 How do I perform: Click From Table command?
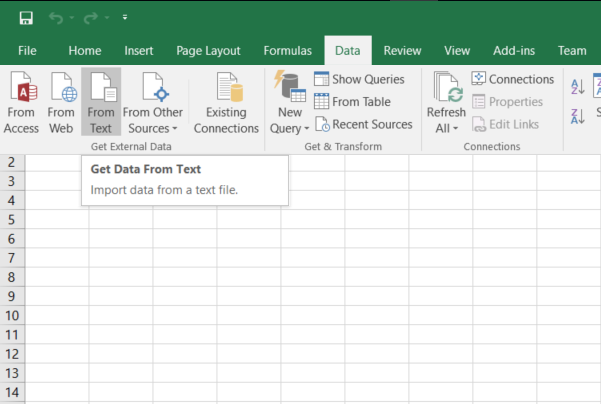pos(352,102)
